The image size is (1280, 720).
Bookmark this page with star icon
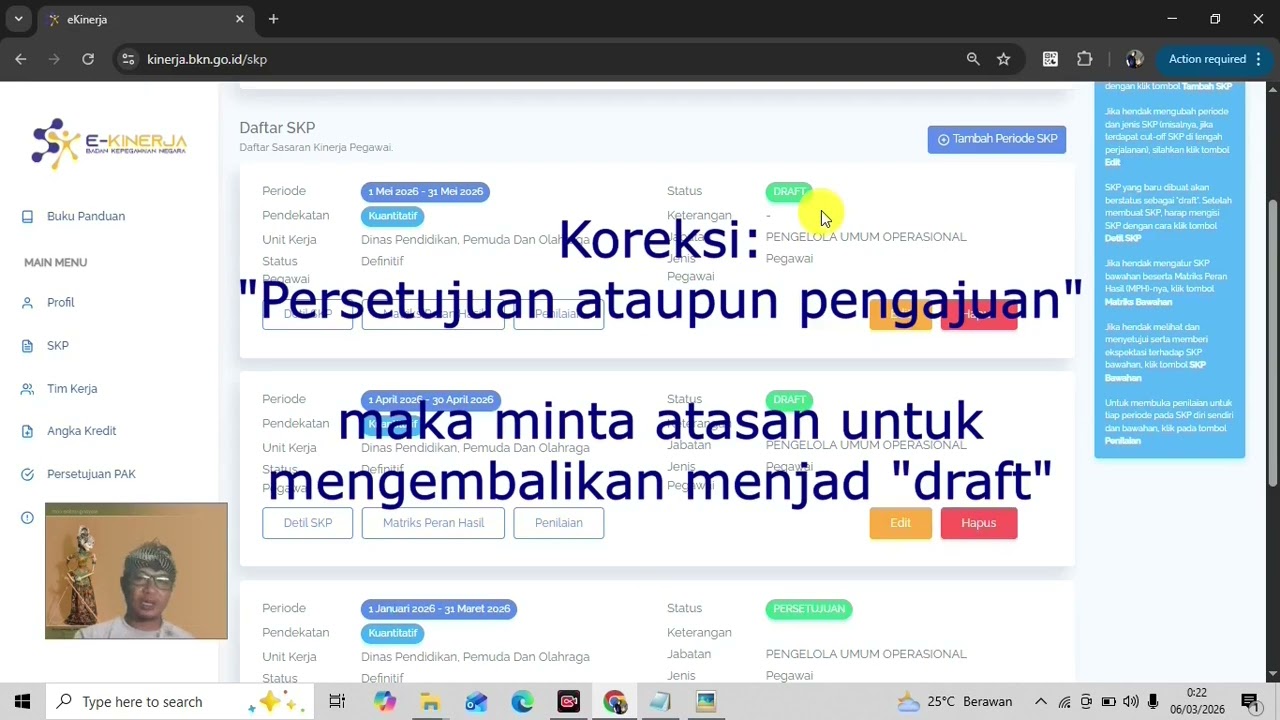pos(1003,59)
